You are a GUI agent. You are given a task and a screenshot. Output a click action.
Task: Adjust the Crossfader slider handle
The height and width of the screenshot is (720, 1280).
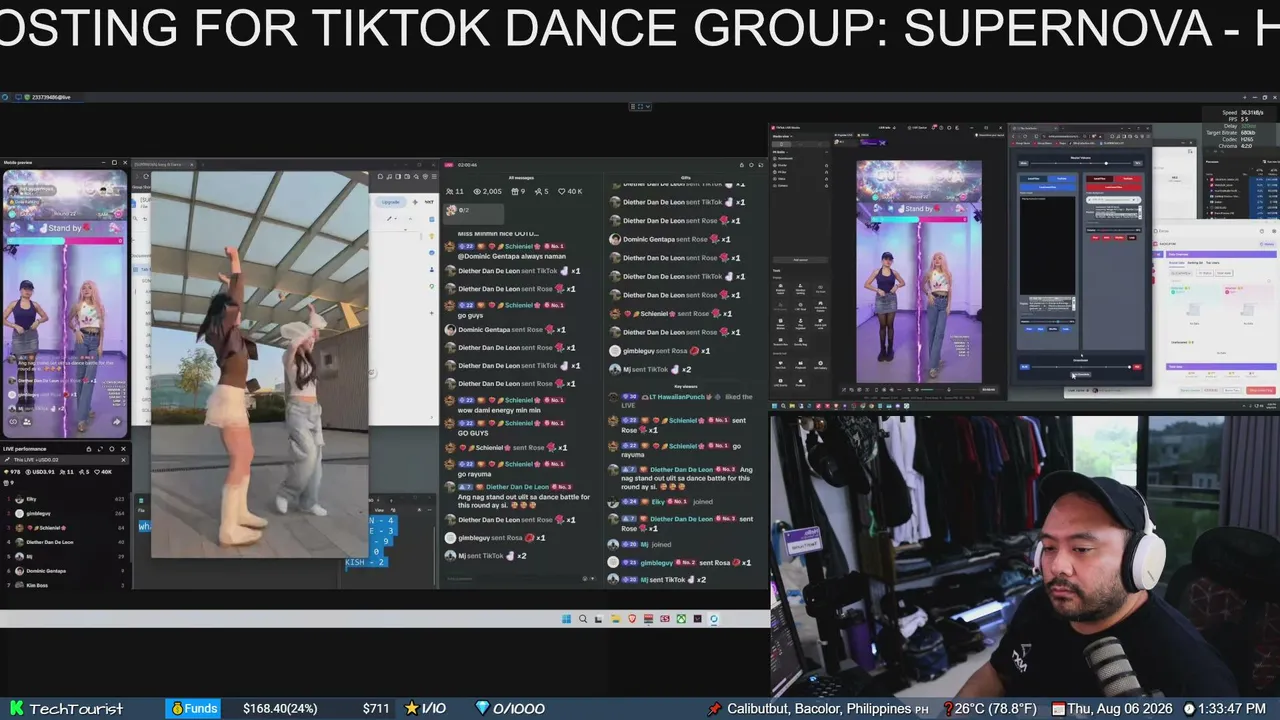1130,367
